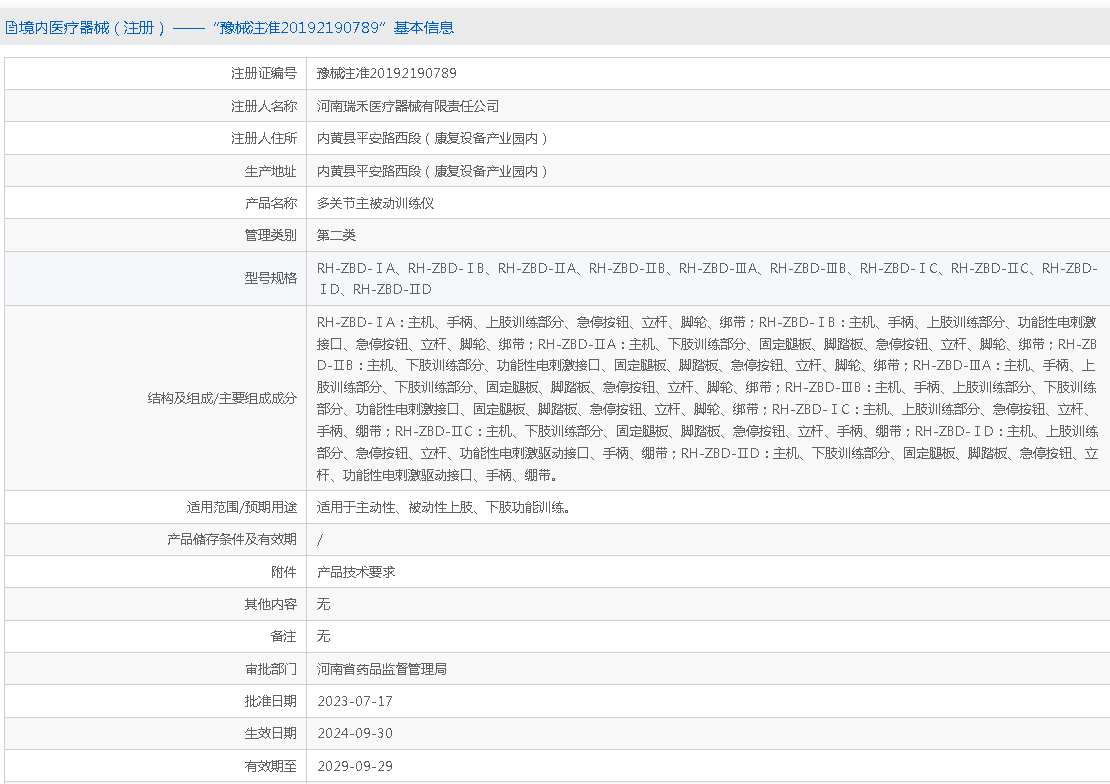This screenshot has width=1110, height=784.
Task: Click the structure and composition description text
Action: [706, 397]
